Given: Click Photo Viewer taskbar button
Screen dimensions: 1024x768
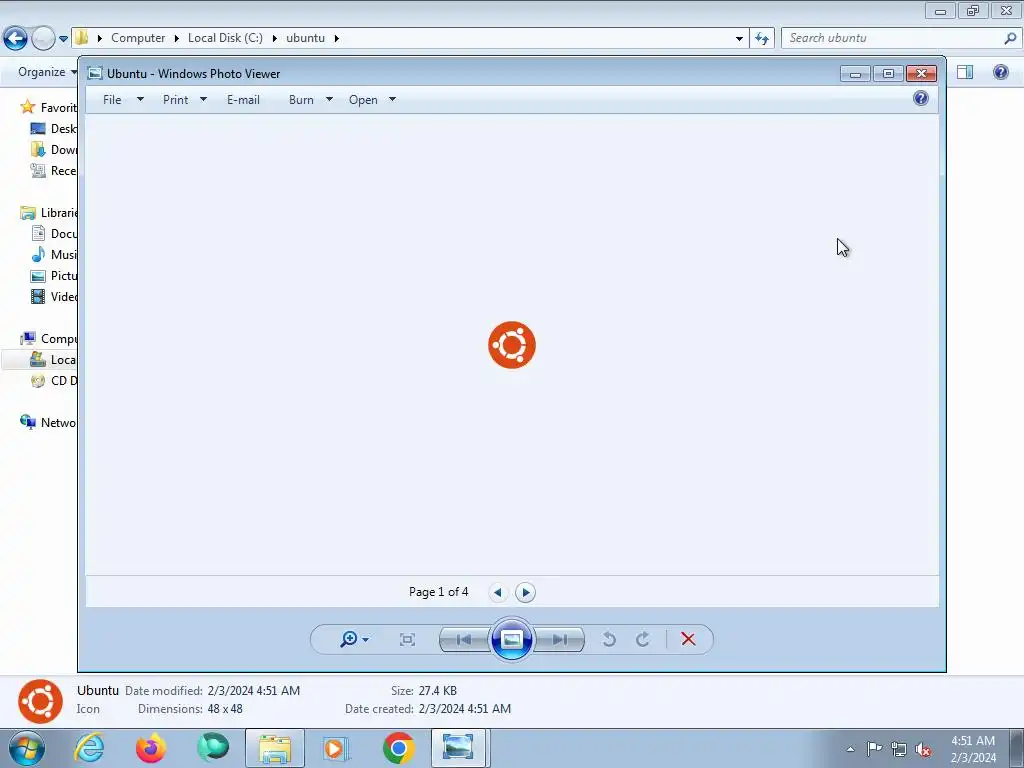Looking at the screenshot, I should [458, 748].
